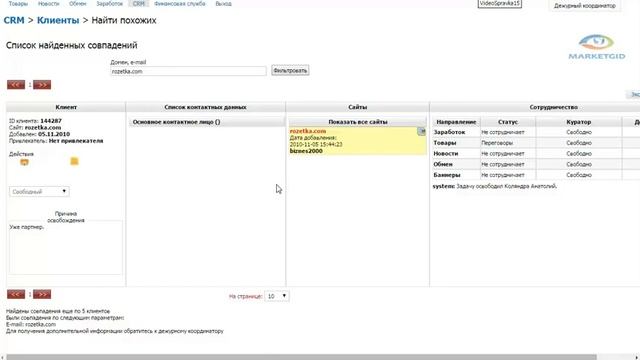Viewport: 640px width, 360px height.
Task: Go to previous page using bottom << button
Action: coord(16,294)
